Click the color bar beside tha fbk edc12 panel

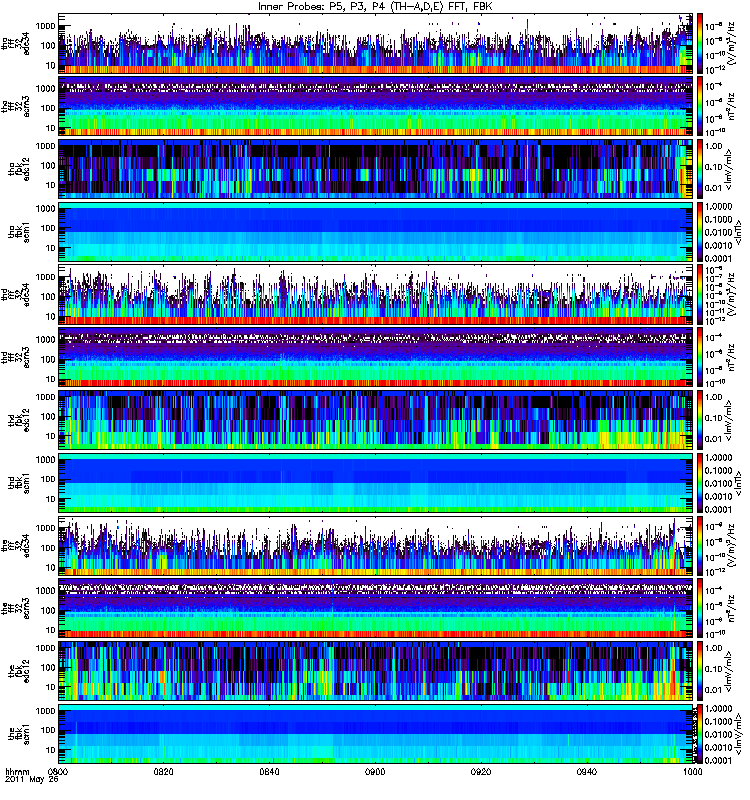[x=699, y=169]
